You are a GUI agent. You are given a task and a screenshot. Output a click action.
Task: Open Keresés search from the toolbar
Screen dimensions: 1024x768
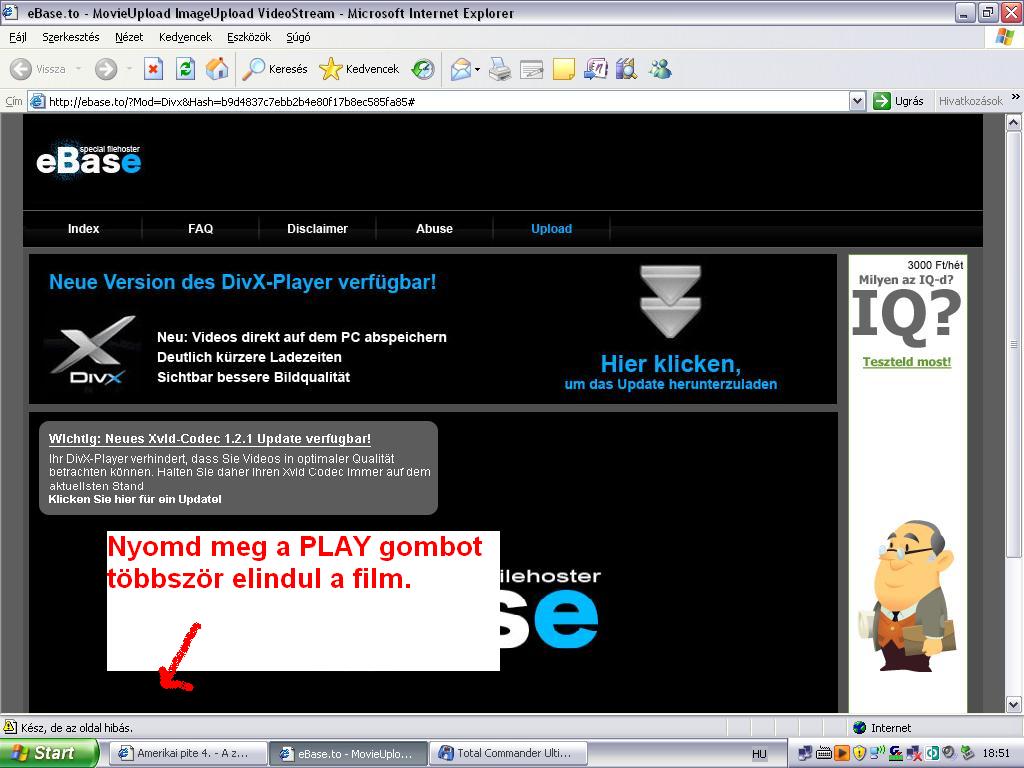point(274,69)
